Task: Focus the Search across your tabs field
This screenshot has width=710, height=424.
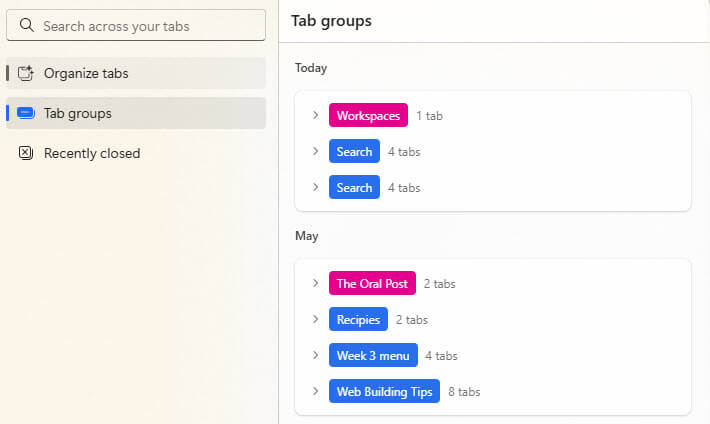Action: pyautogui.click(x=136, y=25)
